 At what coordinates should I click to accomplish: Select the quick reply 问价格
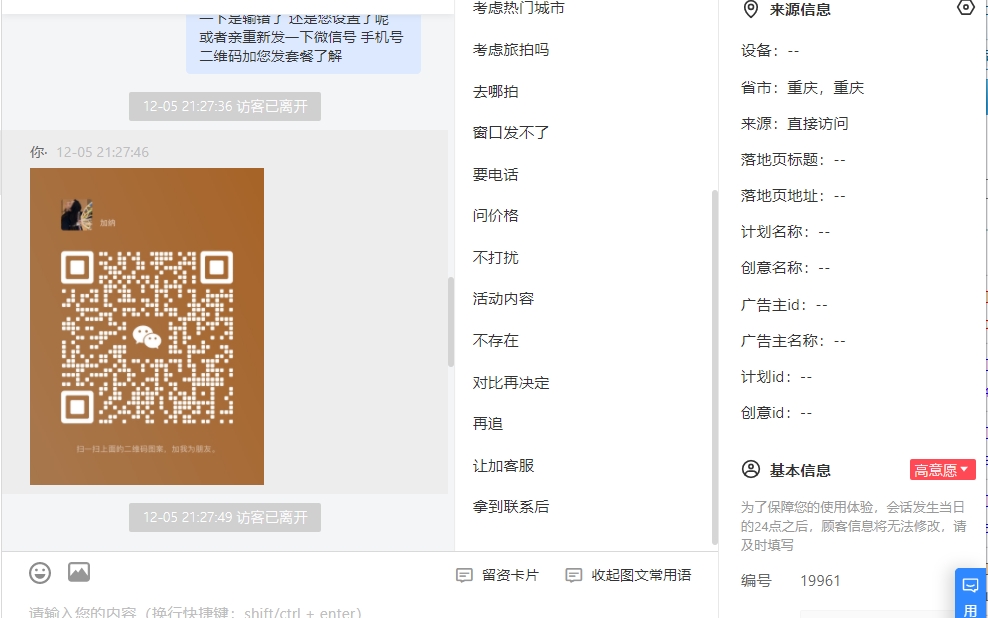coord(495,216)
